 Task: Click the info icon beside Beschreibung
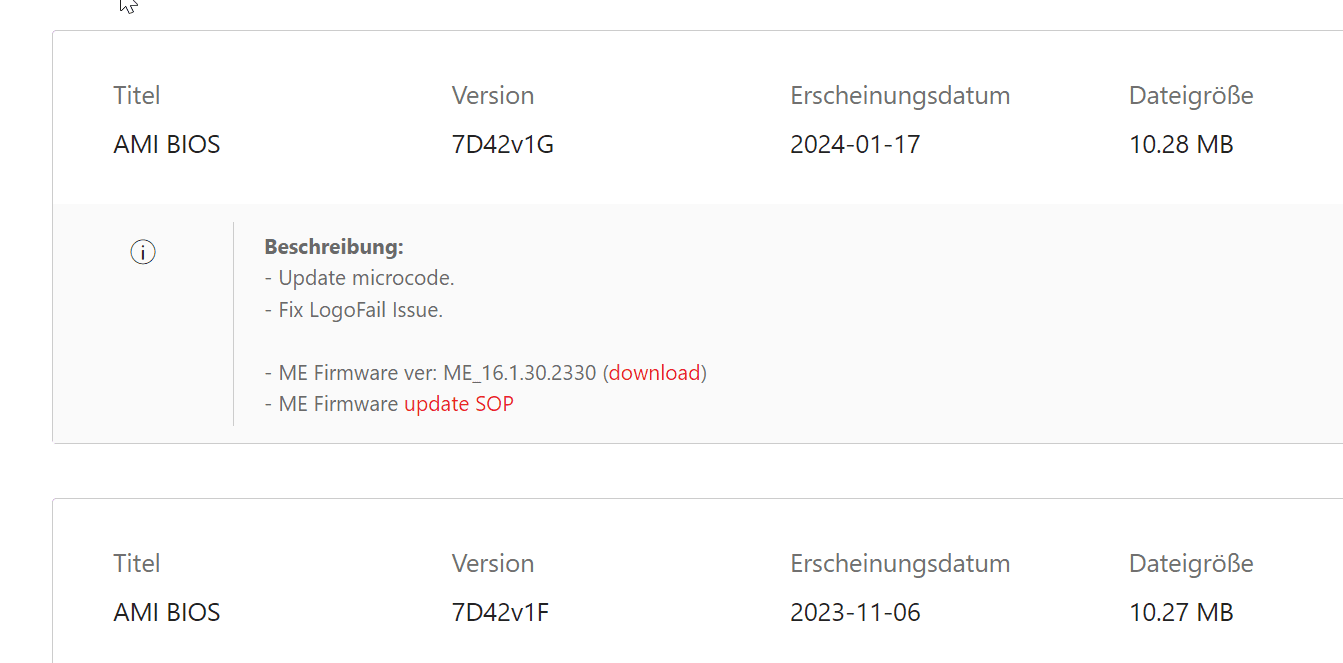coord(143,253)
